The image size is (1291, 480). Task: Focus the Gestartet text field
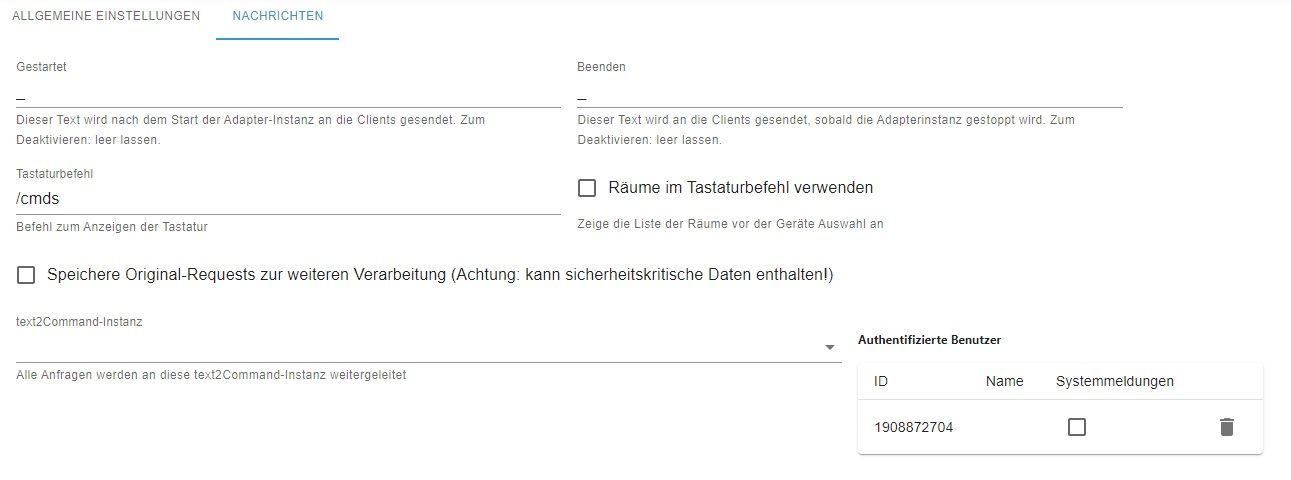288,95
